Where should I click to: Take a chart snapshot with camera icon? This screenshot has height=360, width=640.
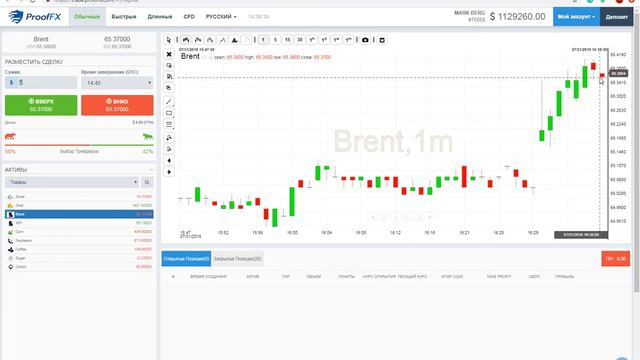tap(365, 40)
